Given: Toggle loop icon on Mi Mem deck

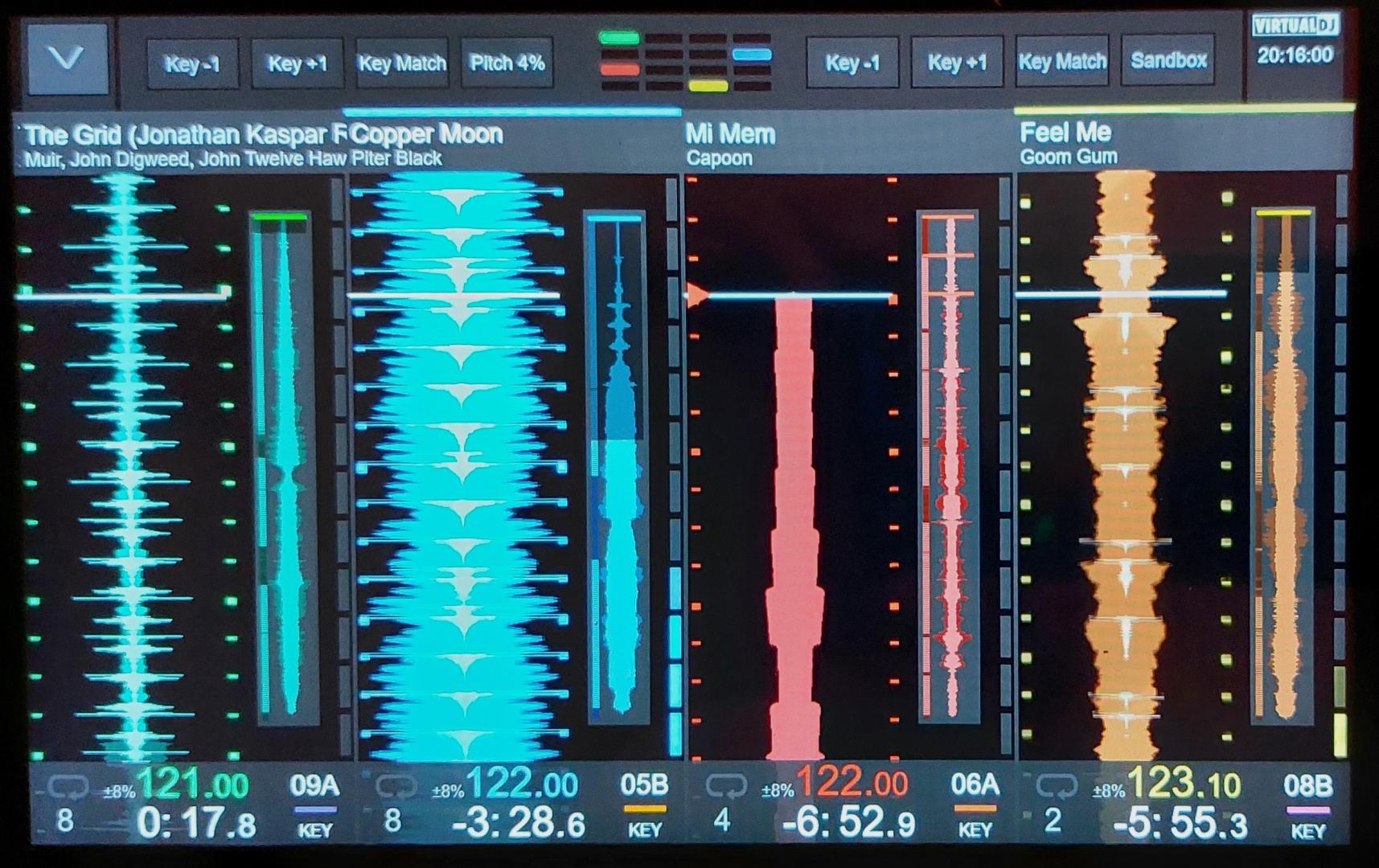Looking at the screenshot, I should pos(726,787).
